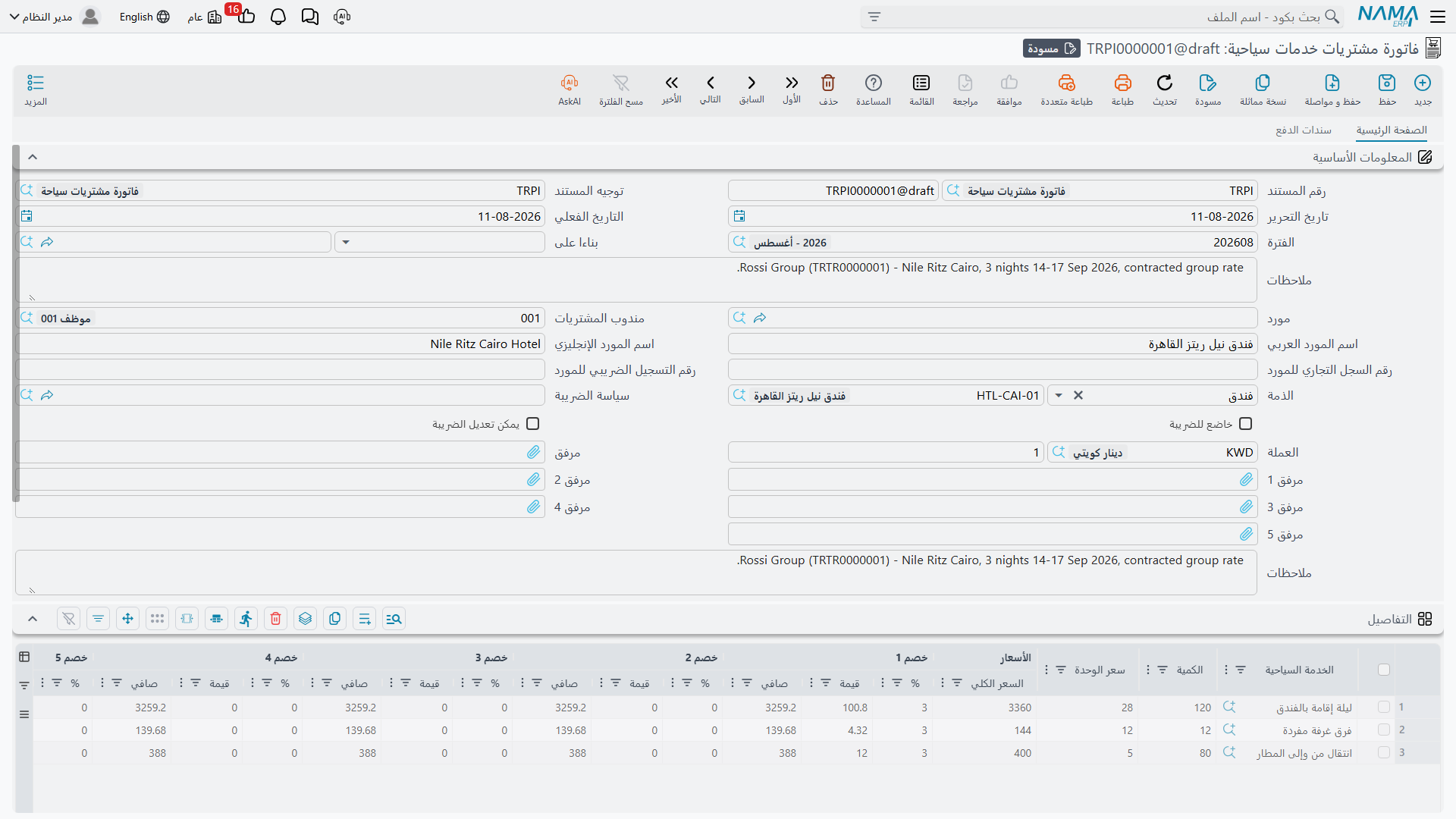Jump to the last record with الأخير

coord(671,89)
